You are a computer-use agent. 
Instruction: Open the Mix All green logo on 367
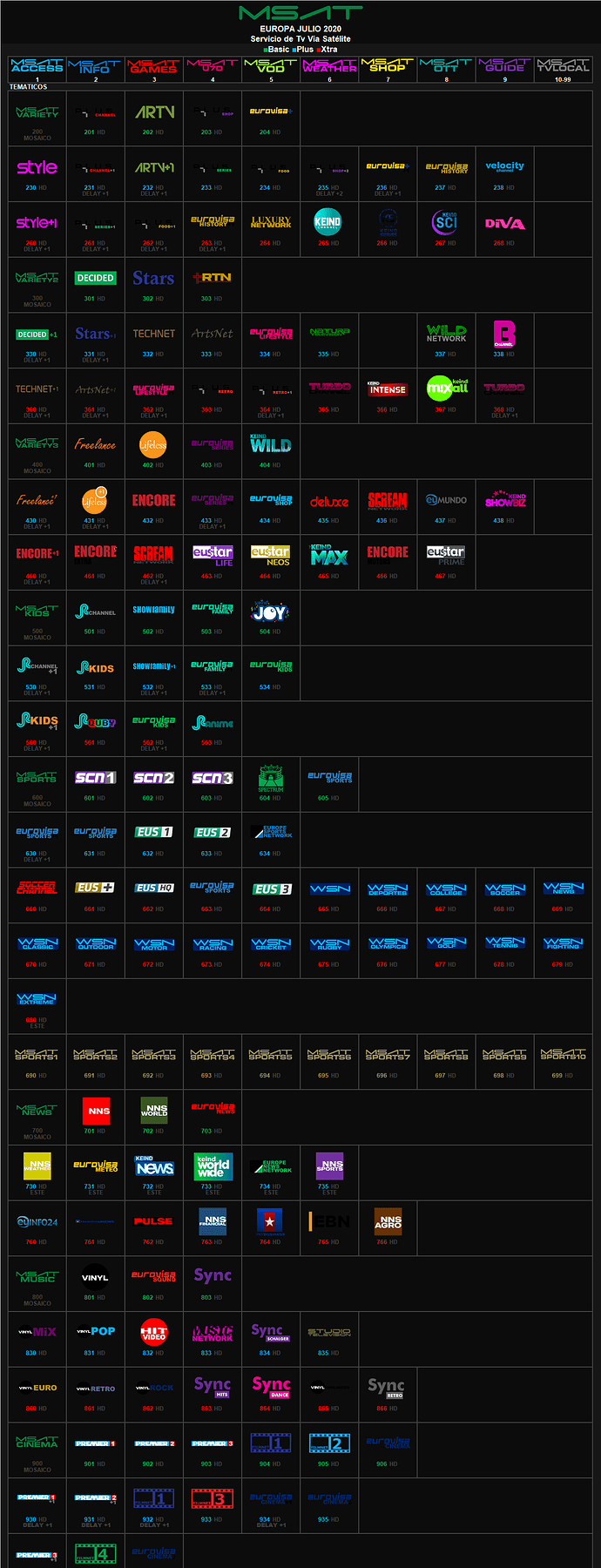point(447,388)
